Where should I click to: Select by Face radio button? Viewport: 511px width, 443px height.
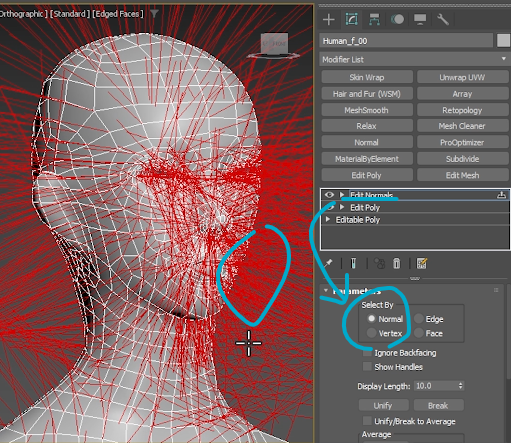pos(419,333)
